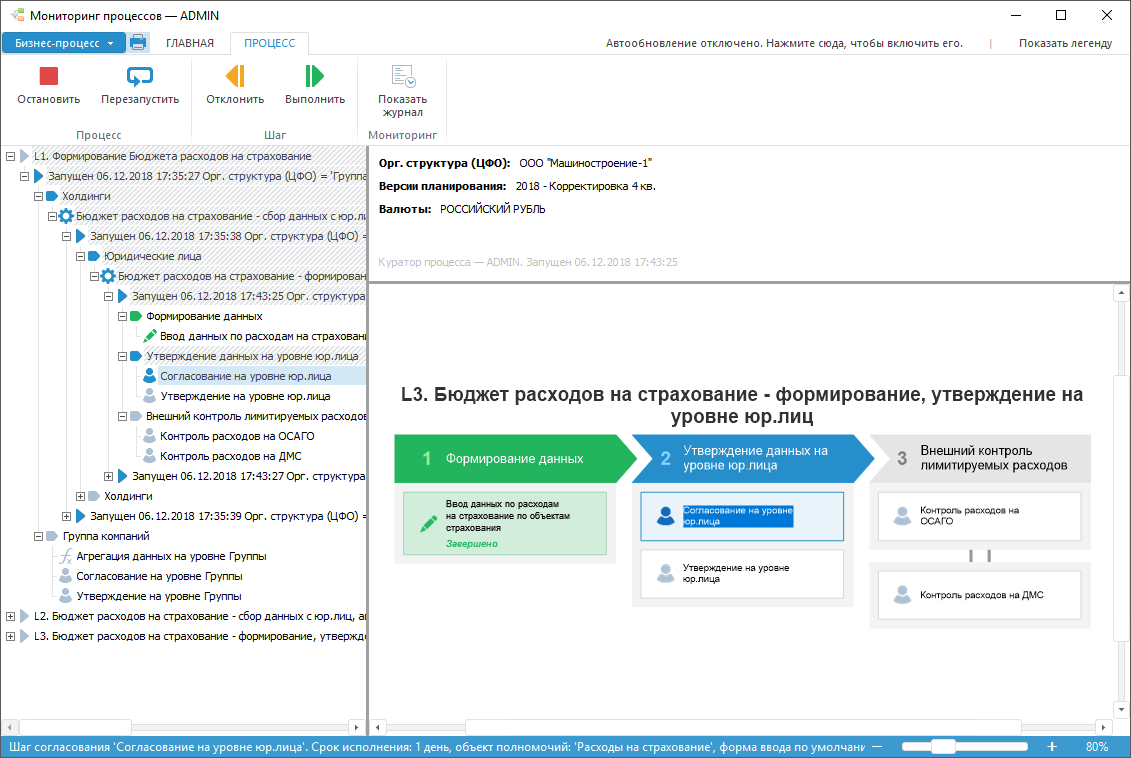
Task: Select Утверждение на уровне юр.лица diagram card
Action: [x=741, y=573]
